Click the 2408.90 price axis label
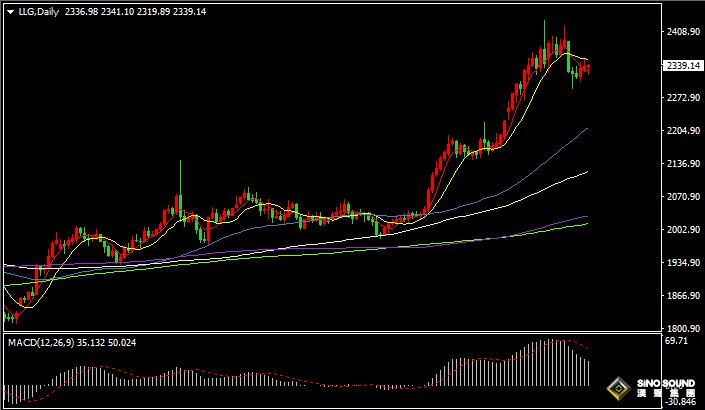This screenshot has width=705, height=410. point(682,32)
